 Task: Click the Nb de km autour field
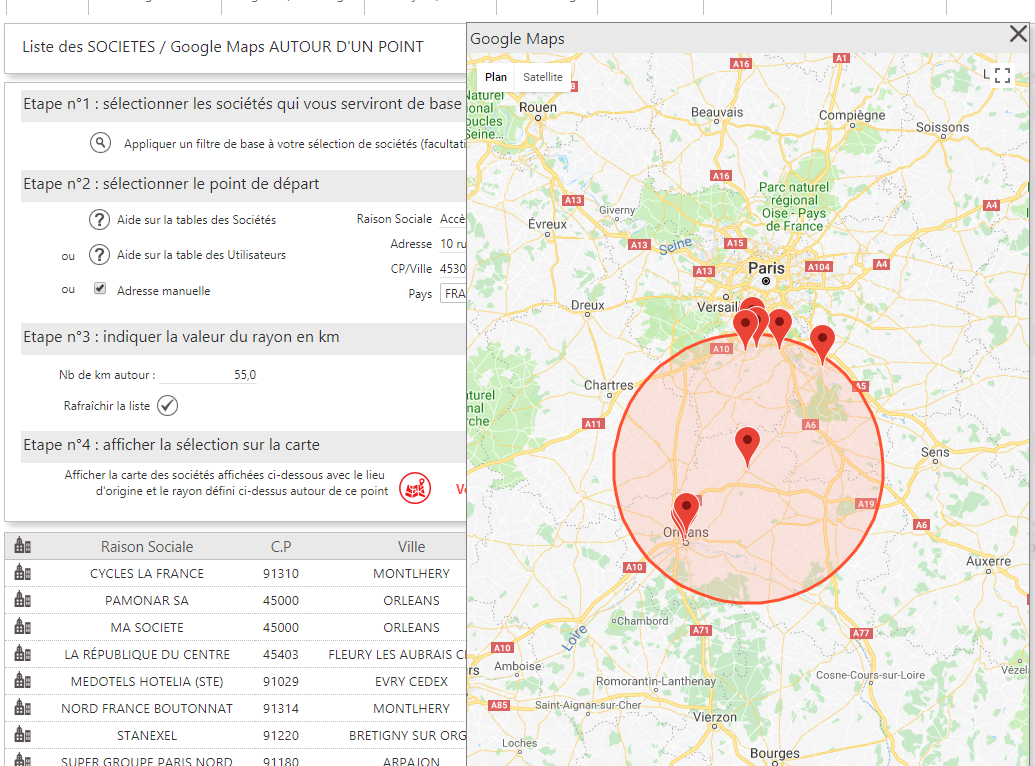pos(208,375)
